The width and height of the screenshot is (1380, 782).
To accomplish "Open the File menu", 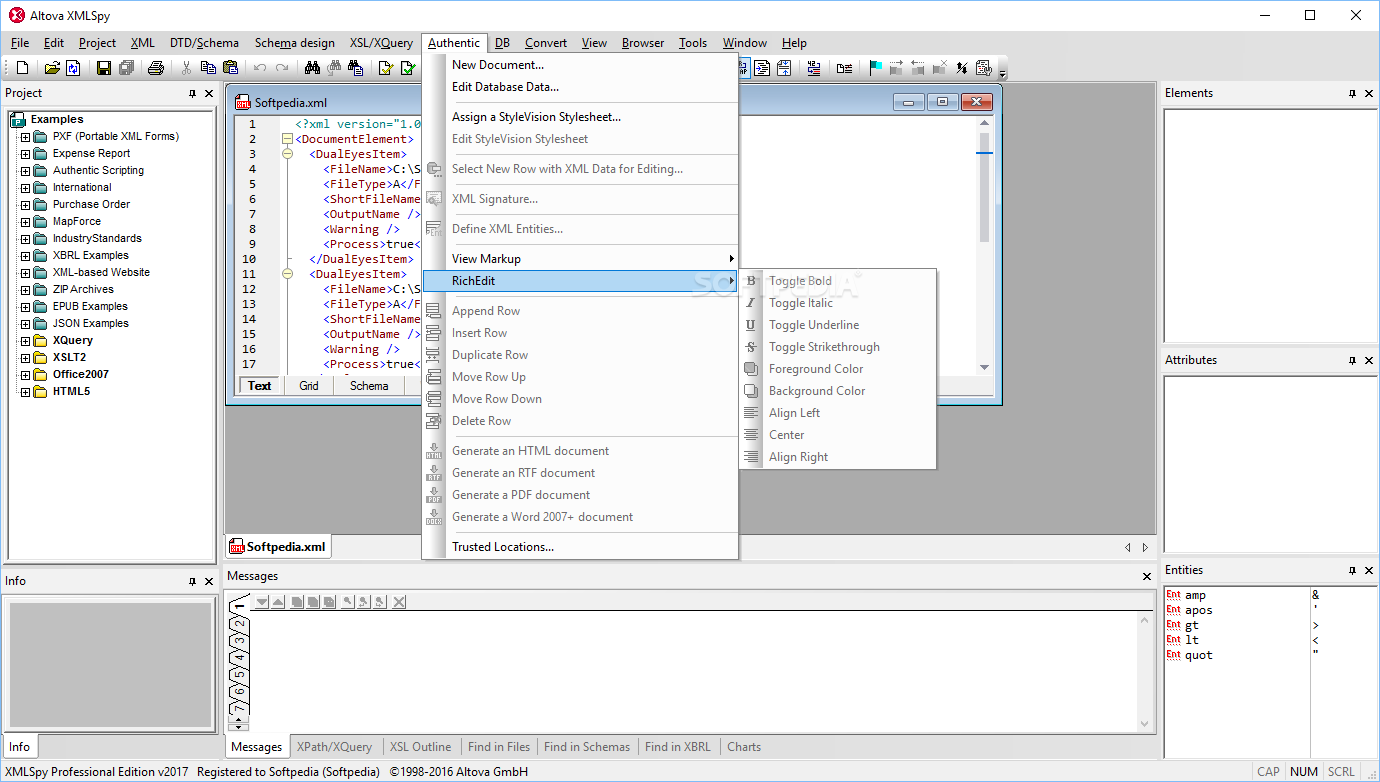I will [20, 43].
